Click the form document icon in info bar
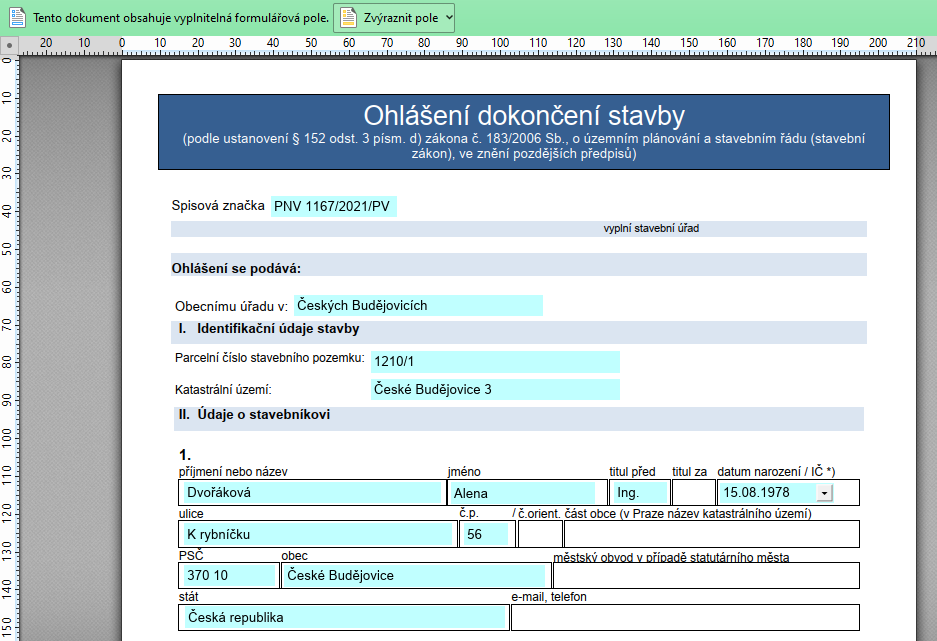 pyautogui.click(x=17, y=18)
